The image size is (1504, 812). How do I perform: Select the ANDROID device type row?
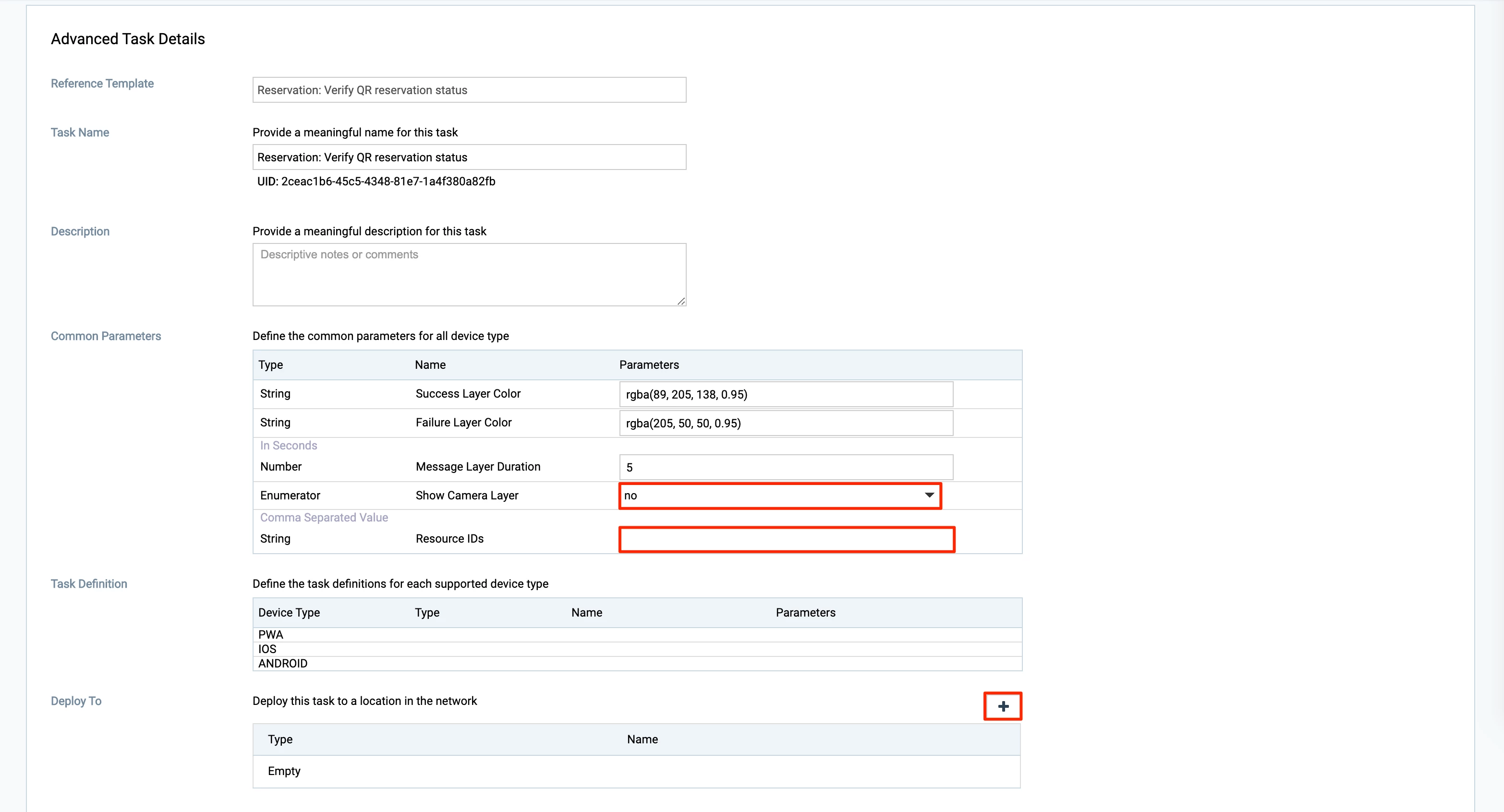tap(282, 664)
